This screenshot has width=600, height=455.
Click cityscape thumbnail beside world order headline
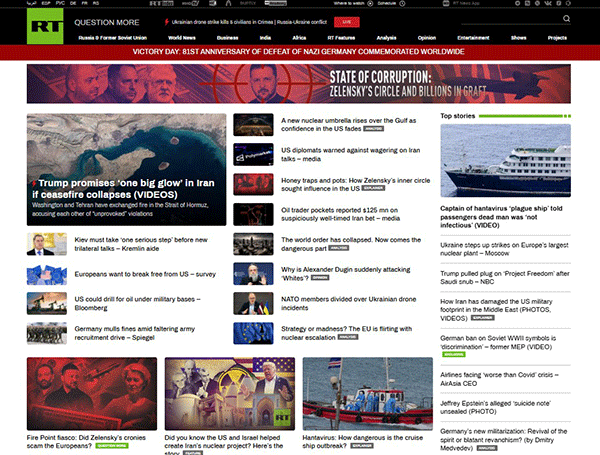(x=253, y=244)
